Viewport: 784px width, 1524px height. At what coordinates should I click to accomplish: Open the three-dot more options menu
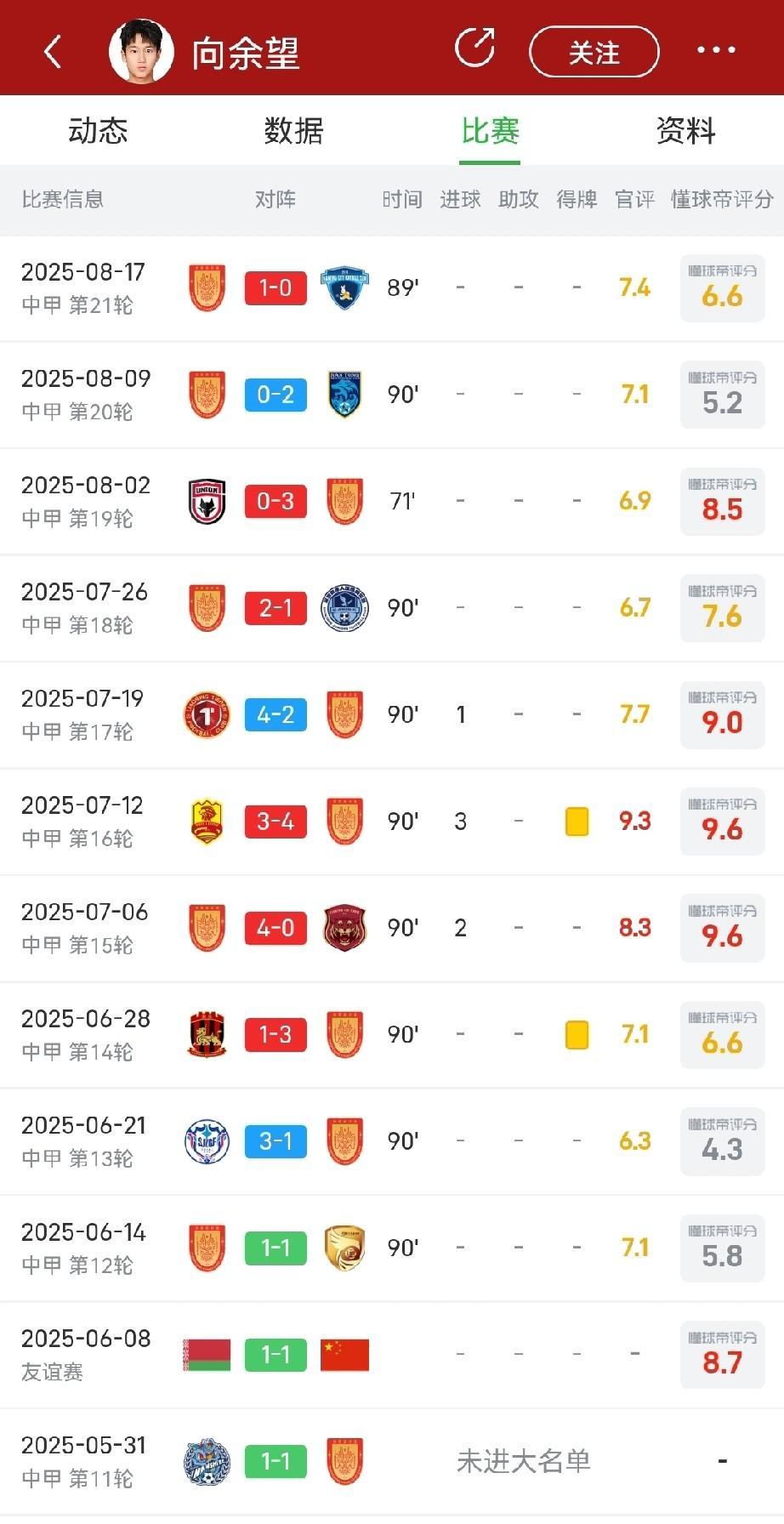(716, 50)
